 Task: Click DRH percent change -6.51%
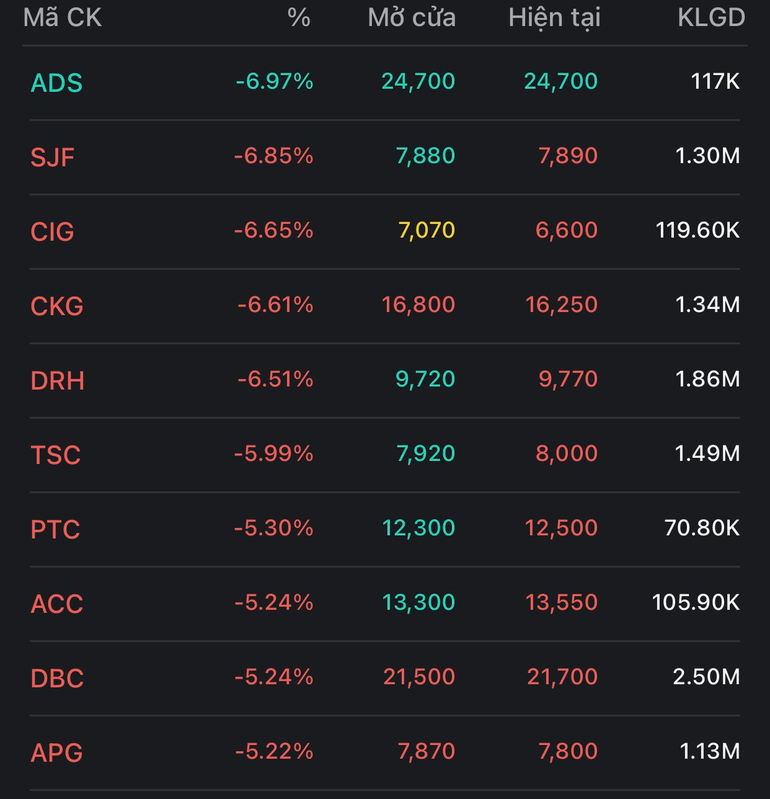(x=275, y=380)
